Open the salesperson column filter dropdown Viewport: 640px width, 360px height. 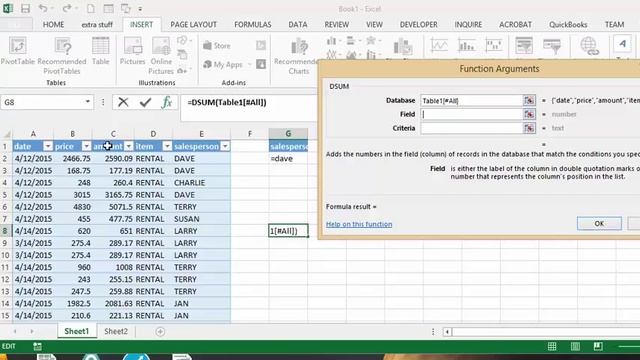pyautogui.click(x=225, y=146)
